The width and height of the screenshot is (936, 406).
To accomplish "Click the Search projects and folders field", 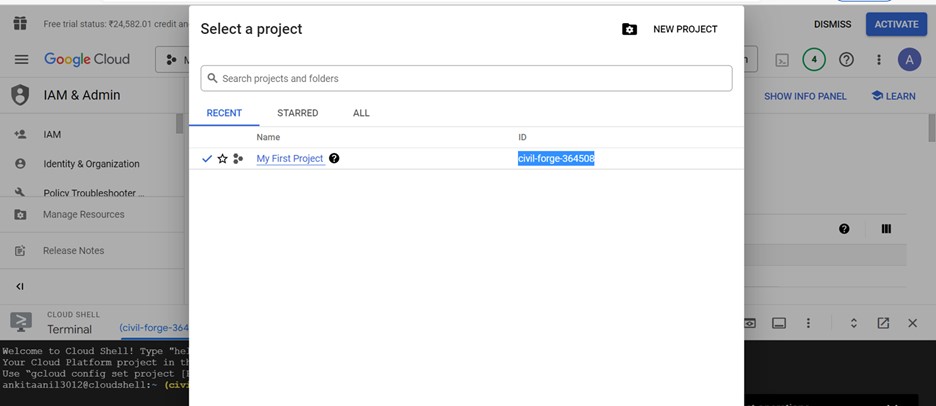I will pyautogui.click(x=466, y=78).
